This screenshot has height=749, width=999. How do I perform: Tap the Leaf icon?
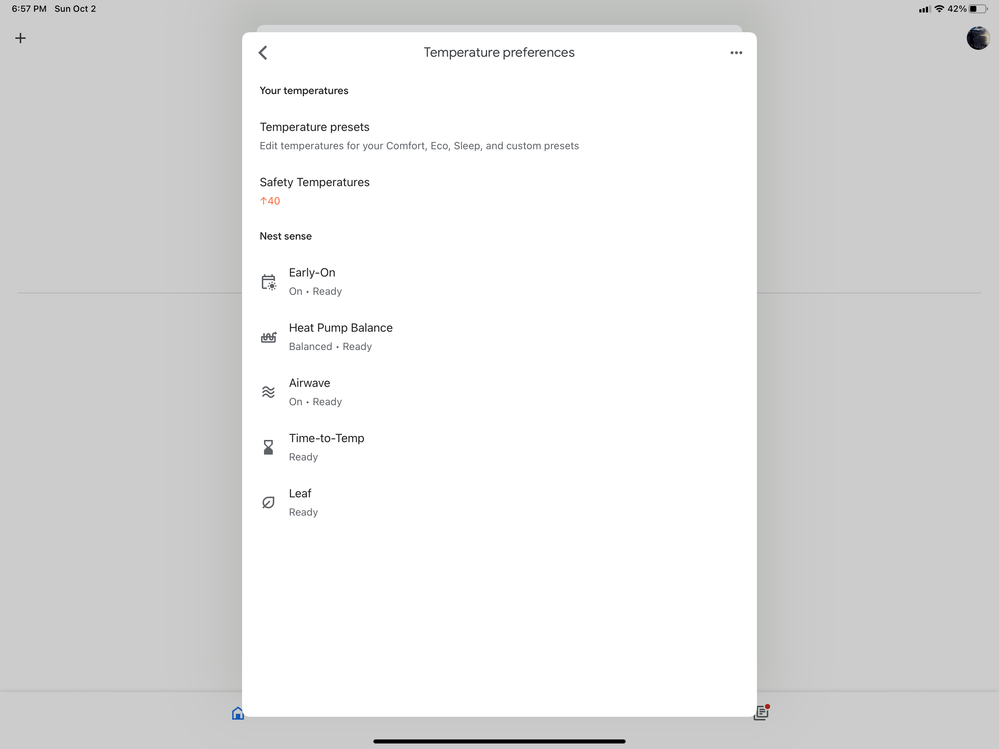[269, 503]
